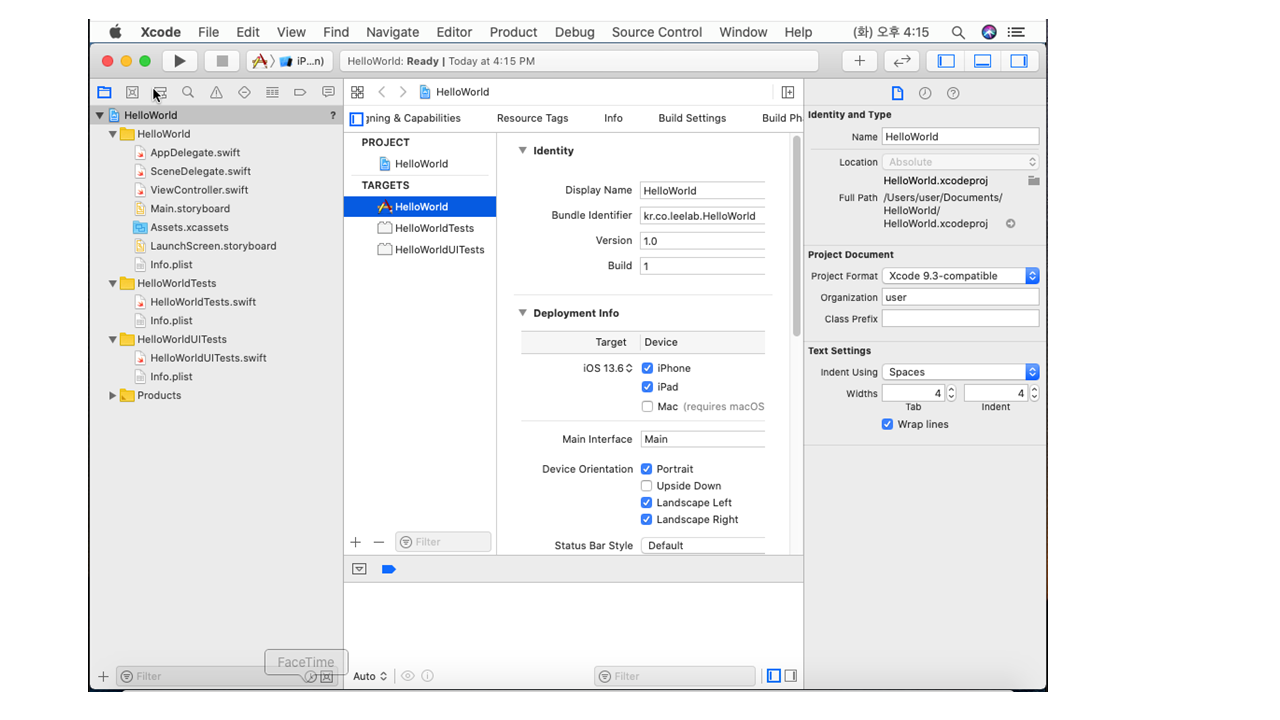This screenshot has height=720, width=1280.
Task: Toggle the debug area panel button
Action: pos(982,61)
